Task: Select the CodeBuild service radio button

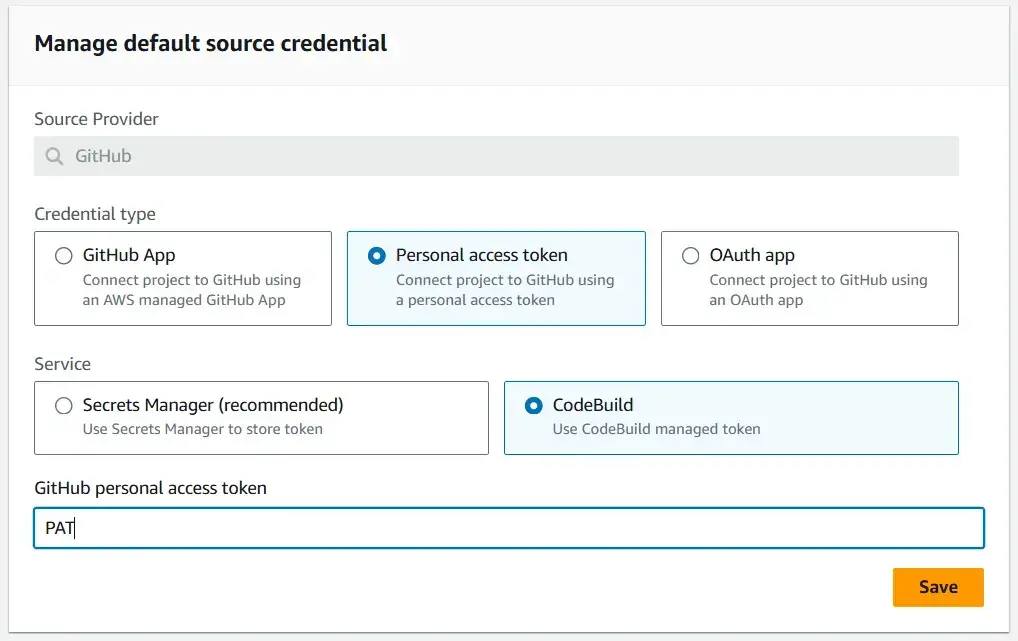Action: tap(534, 406)
